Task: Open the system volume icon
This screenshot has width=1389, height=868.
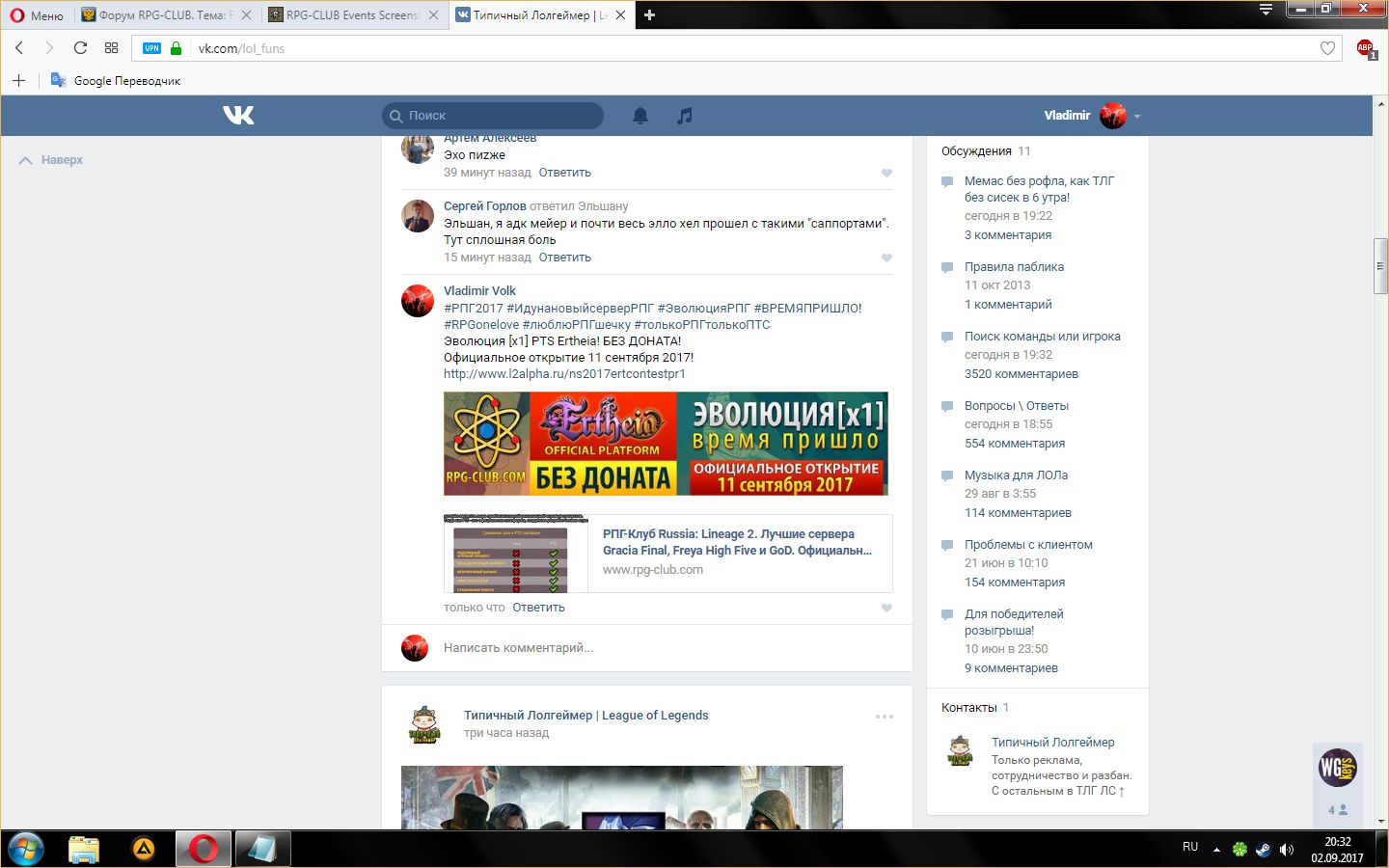Action: tap(1286, 850)
